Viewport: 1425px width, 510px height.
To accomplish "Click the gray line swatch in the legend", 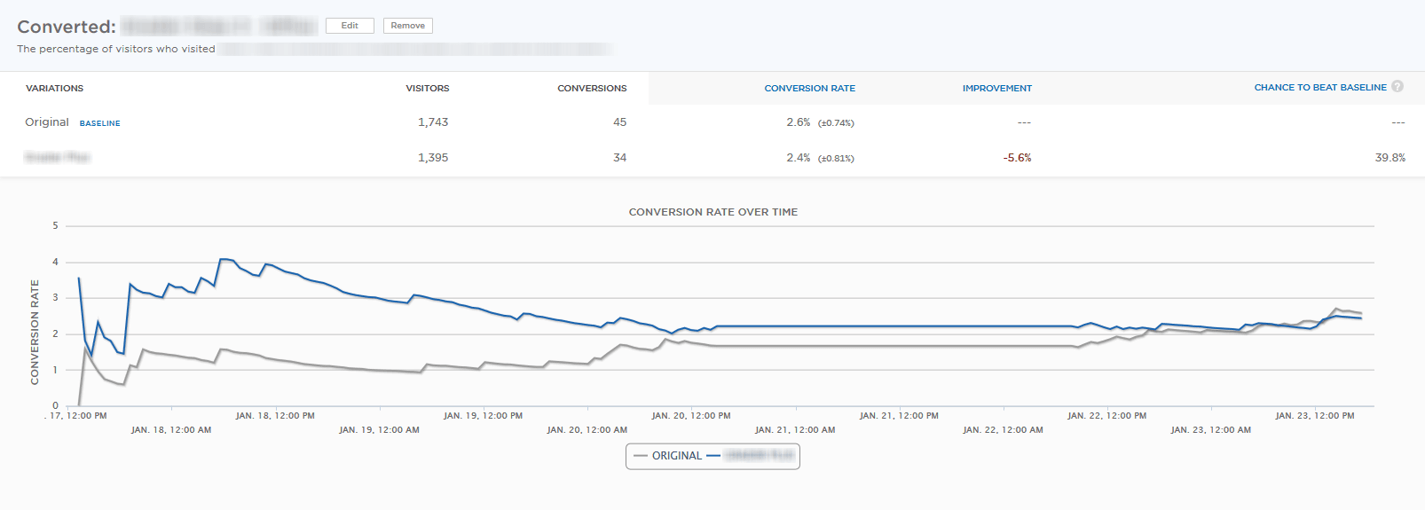I will tap(640, 456).
